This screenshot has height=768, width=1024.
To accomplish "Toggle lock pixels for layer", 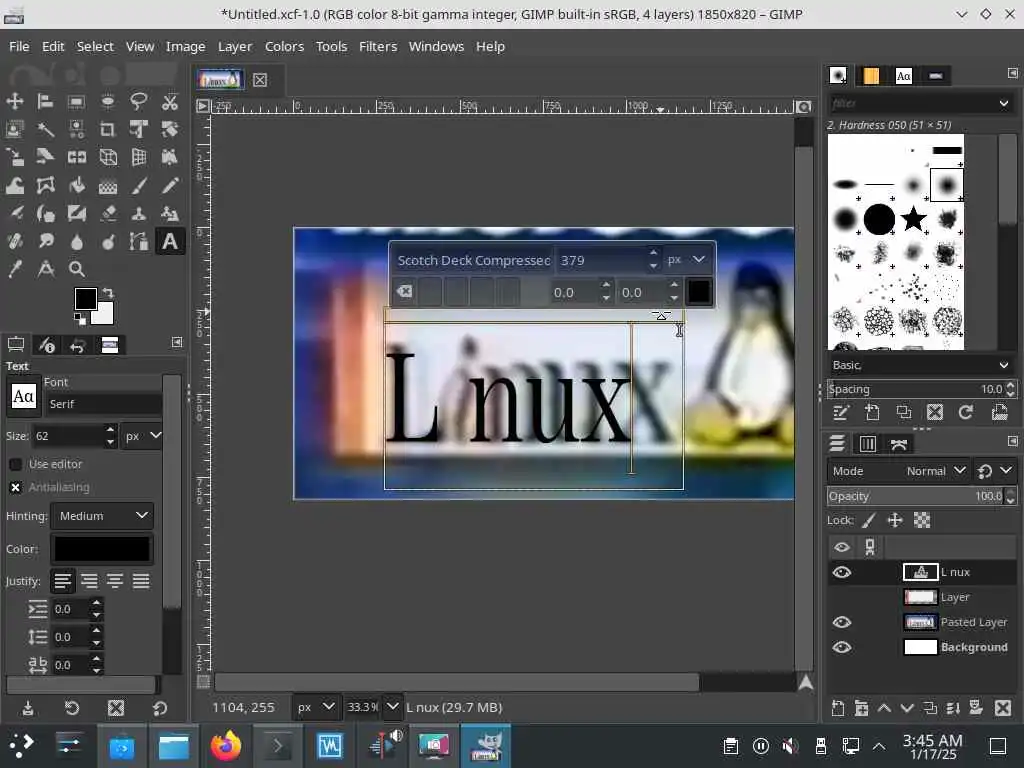I will click(869, 520).
